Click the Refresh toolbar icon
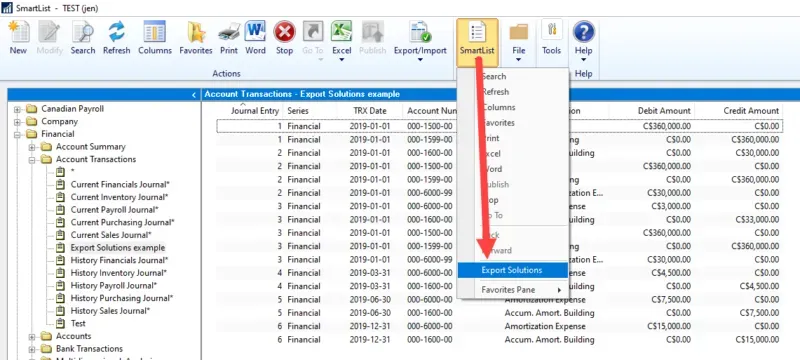 (x=116, y=32)
